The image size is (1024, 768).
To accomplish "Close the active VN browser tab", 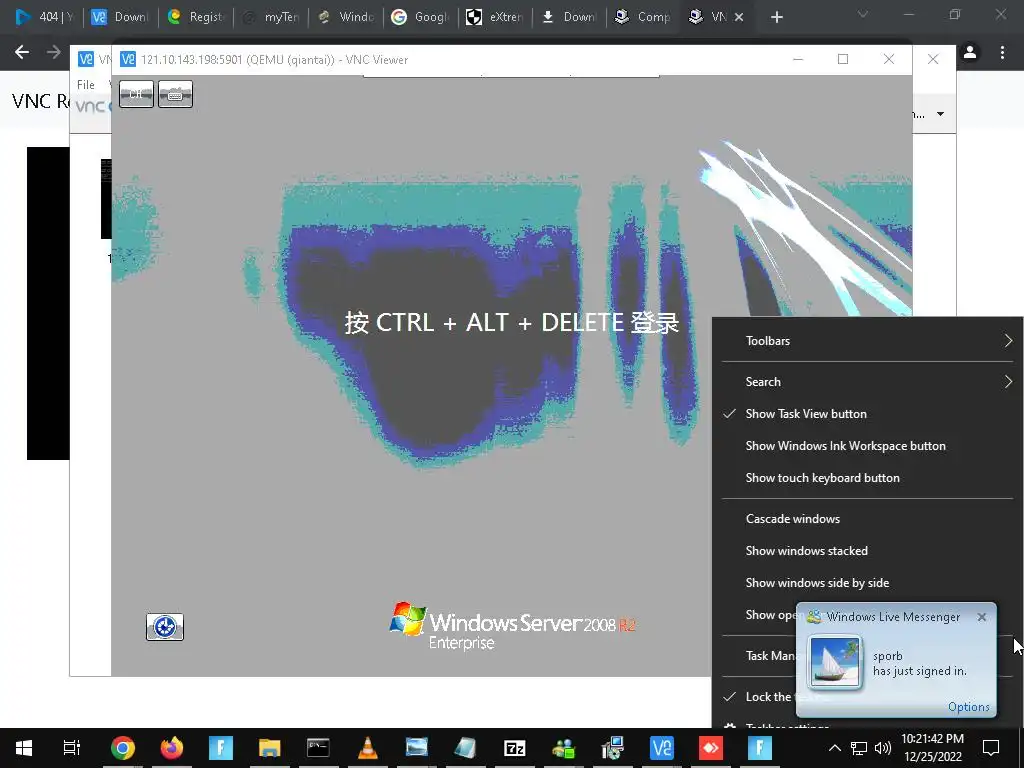I will (739, 18).
